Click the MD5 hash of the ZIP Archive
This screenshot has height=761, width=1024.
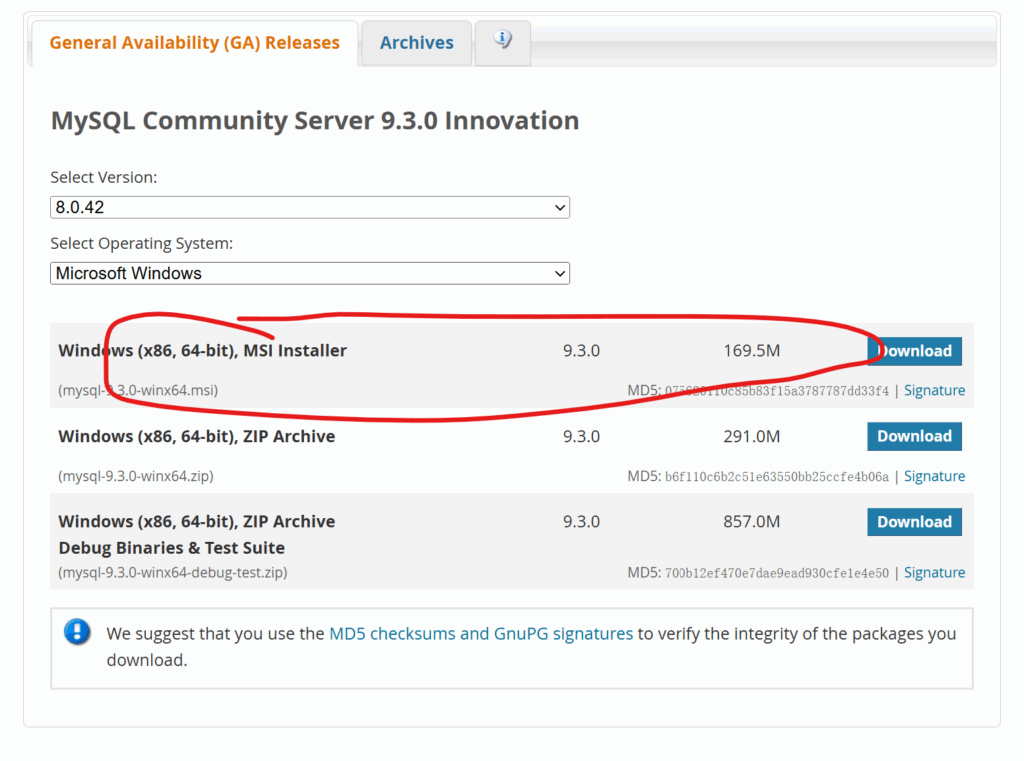[x=776, y=477]
